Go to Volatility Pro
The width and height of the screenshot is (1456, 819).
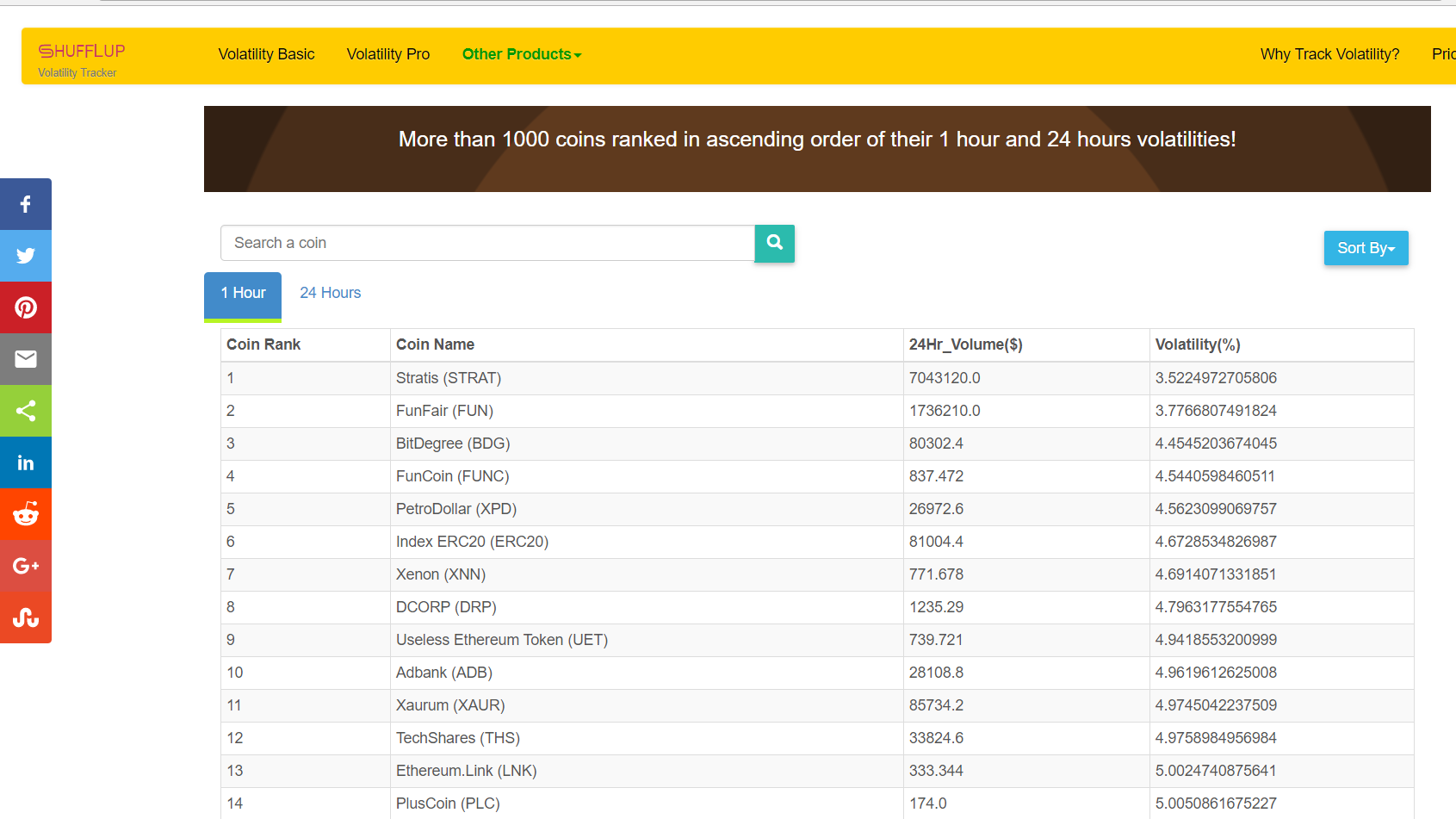coord(388,54)
